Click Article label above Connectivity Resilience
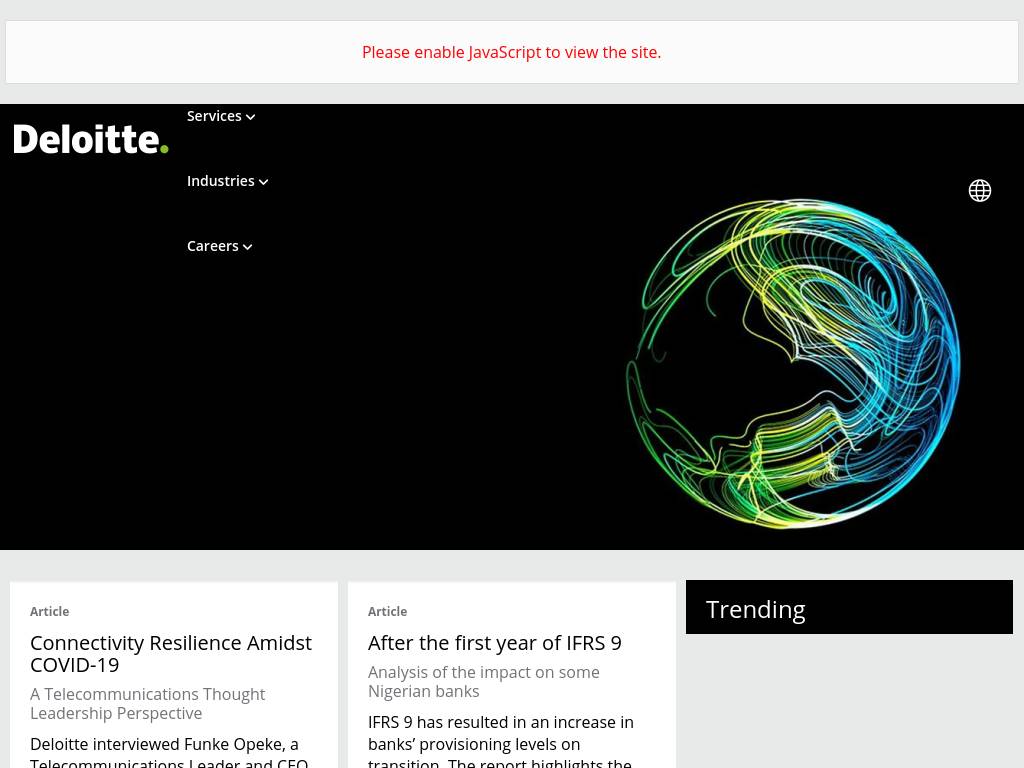Image resolution: width=1024 pixels, height=768 pixels. pyautogui.click(x=49, y=611)
